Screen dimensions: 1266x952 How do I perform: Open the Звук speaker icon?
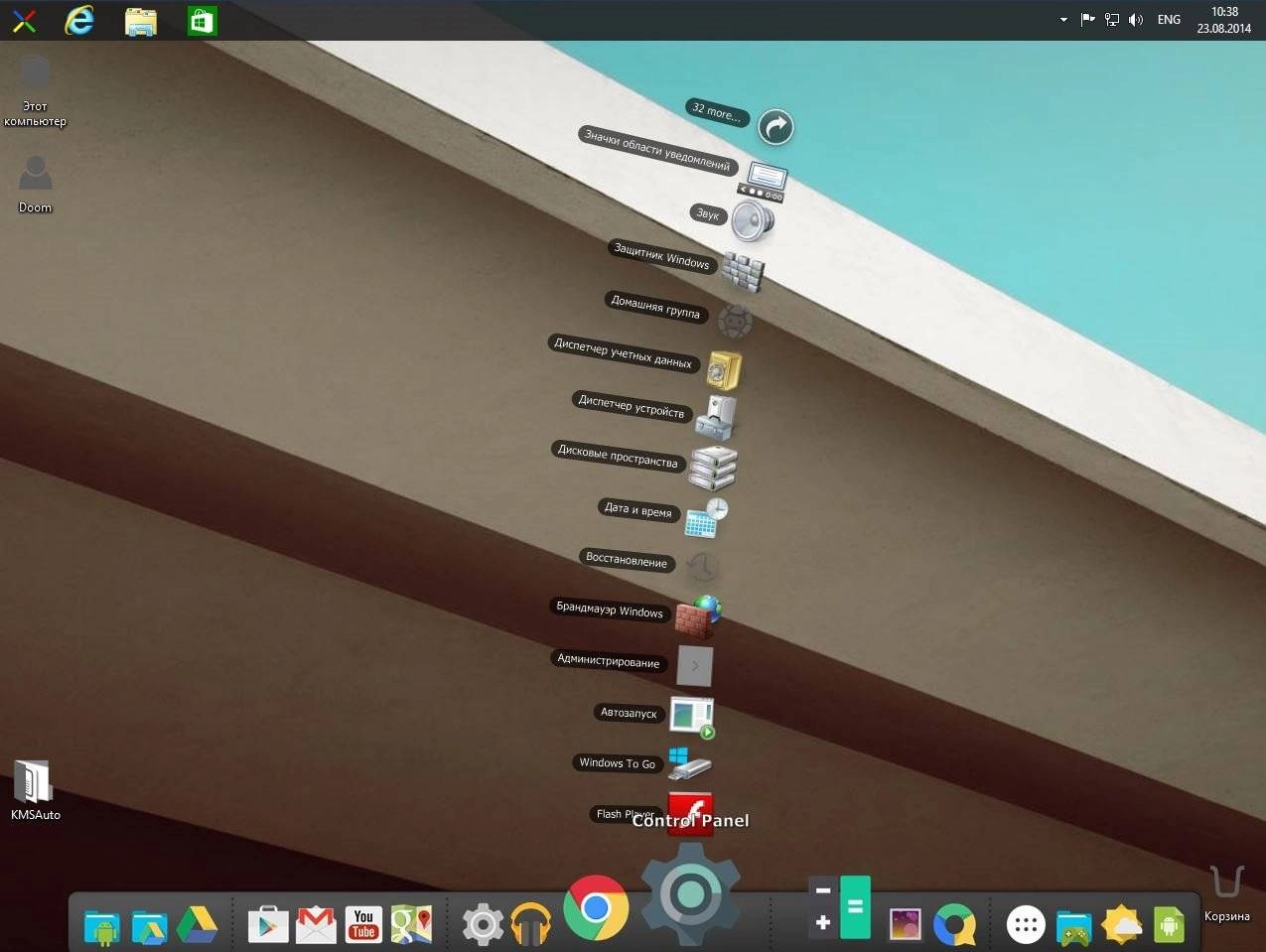coord(752,220)
